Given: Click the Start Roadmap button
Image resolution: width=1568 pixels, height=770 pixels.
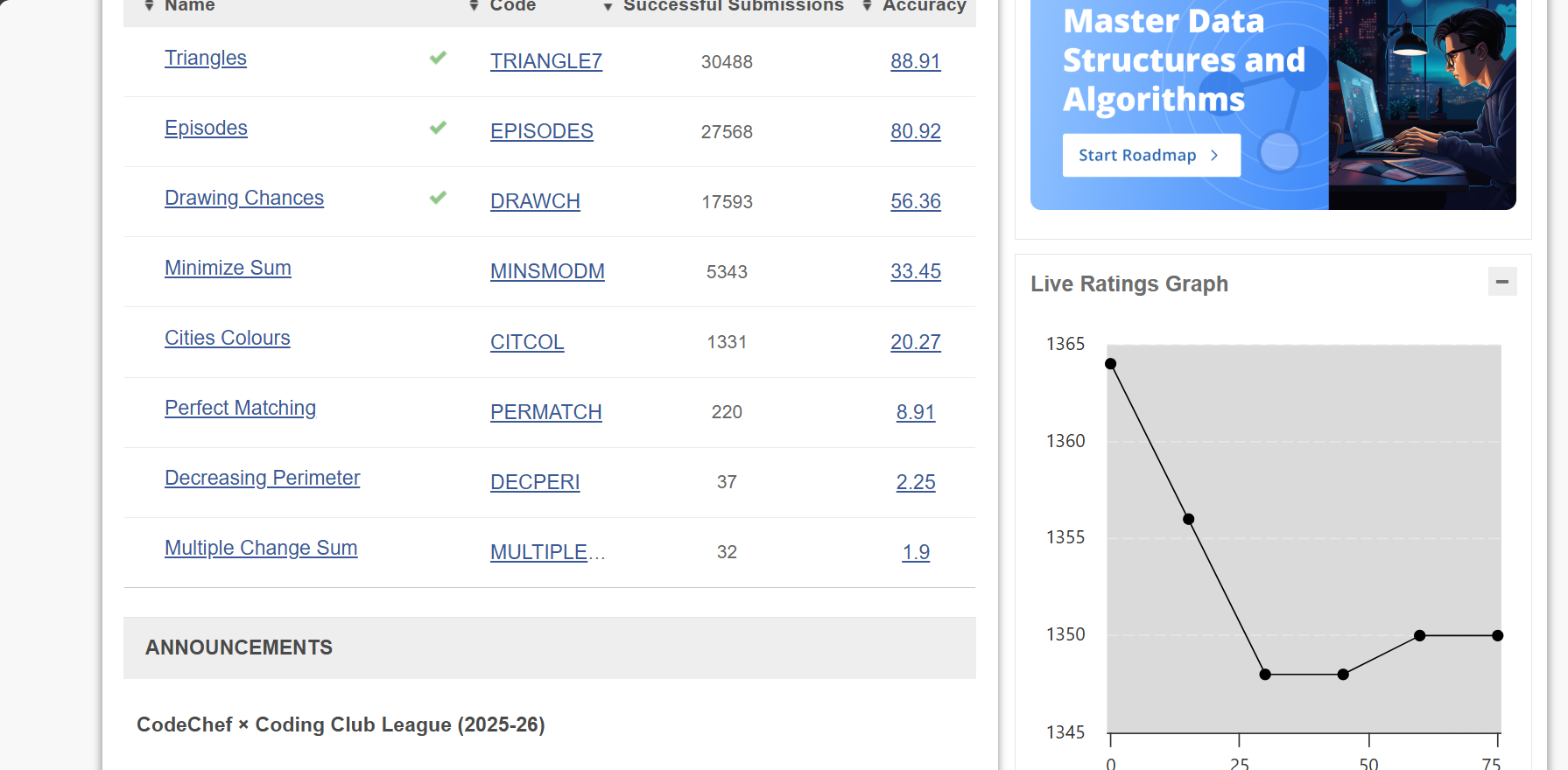Looking at the screenshot, I should click(1151, 155).
